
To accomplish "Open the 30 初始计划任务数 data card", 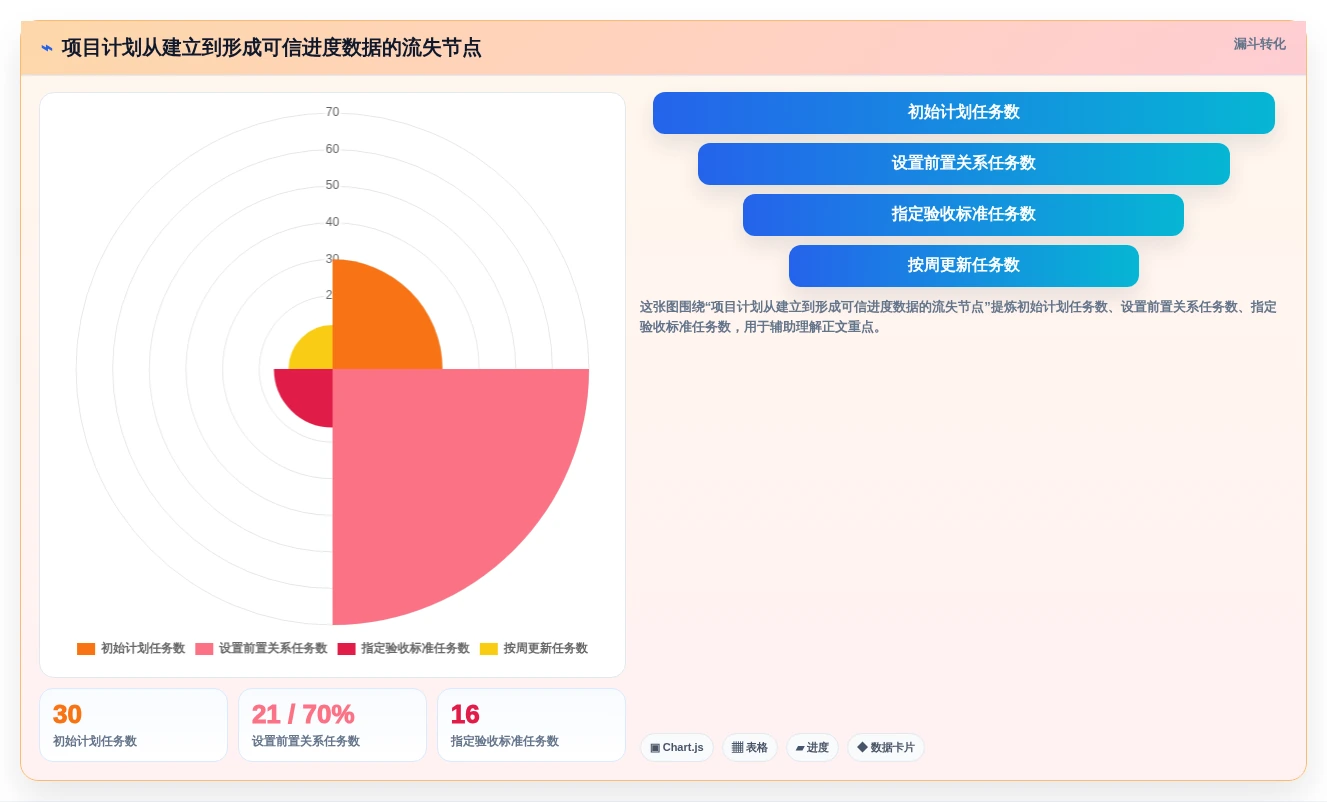I will pyautogui.click(x=133, y=725).
